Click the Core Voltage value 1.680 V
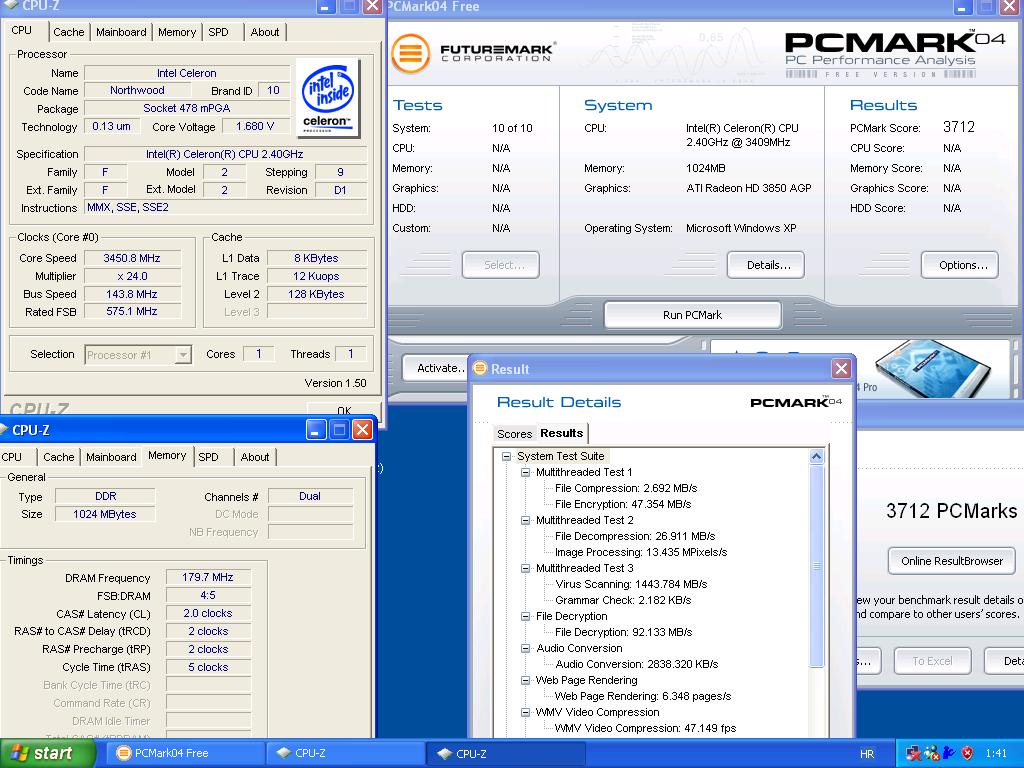The image size is (1024, 768). click(x=255, y=126)
